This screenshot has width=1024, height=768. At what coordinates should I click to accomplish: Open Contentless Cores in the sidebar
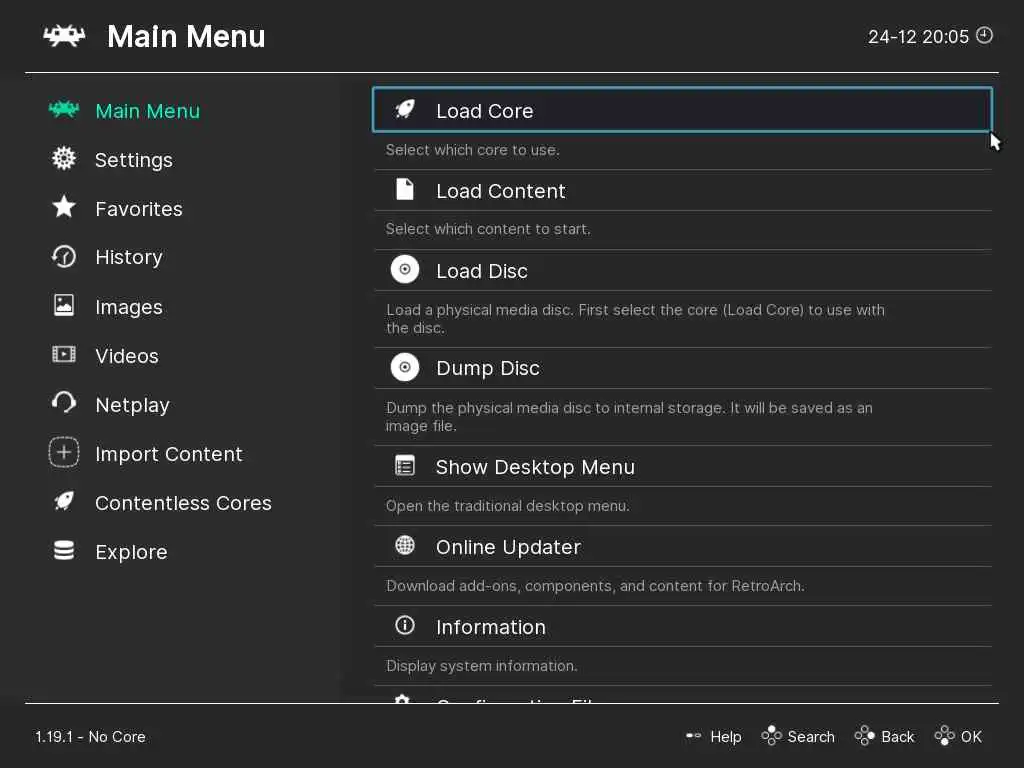coord(183,503)
